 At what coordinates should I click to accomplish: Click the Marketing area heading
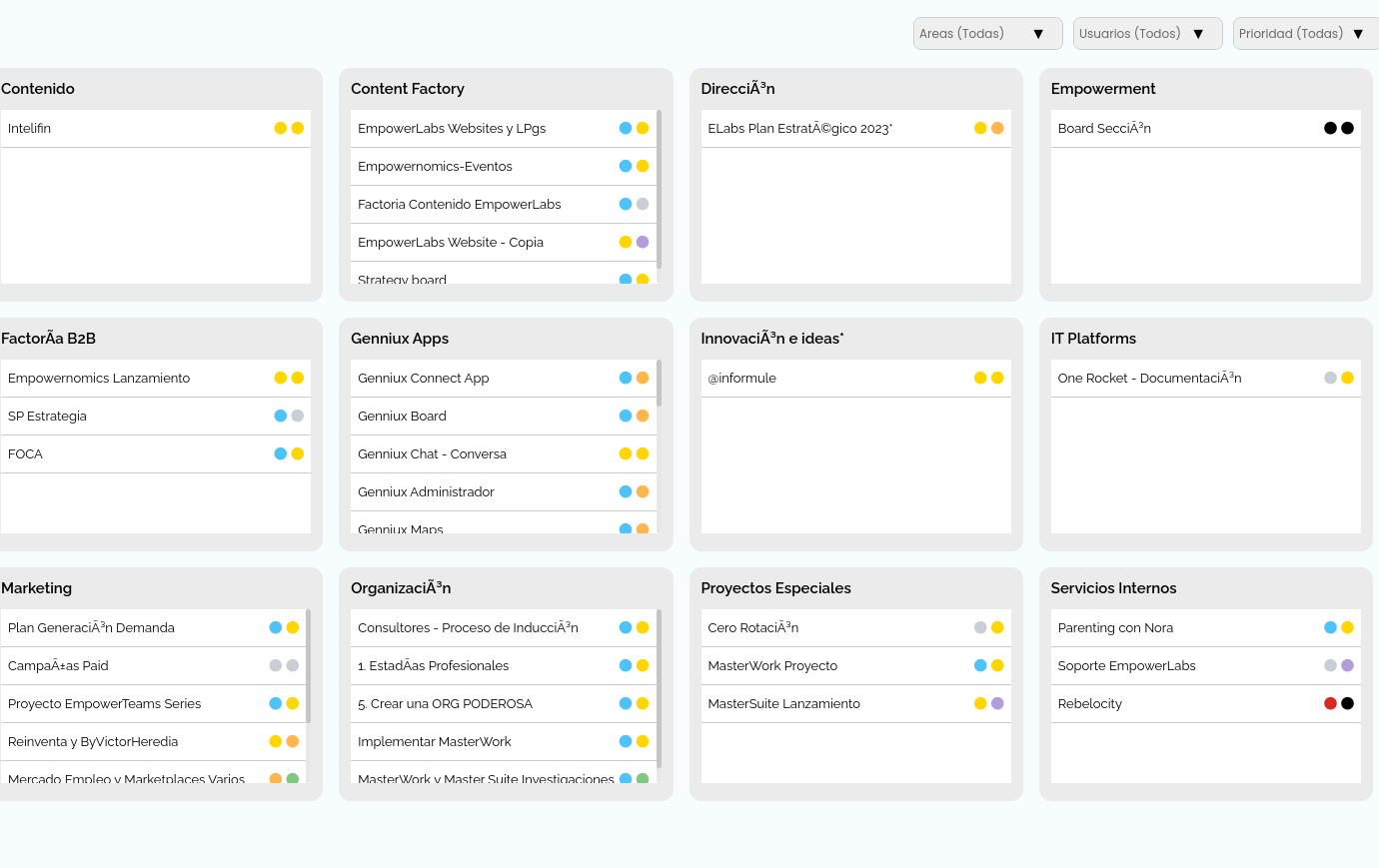37,588
